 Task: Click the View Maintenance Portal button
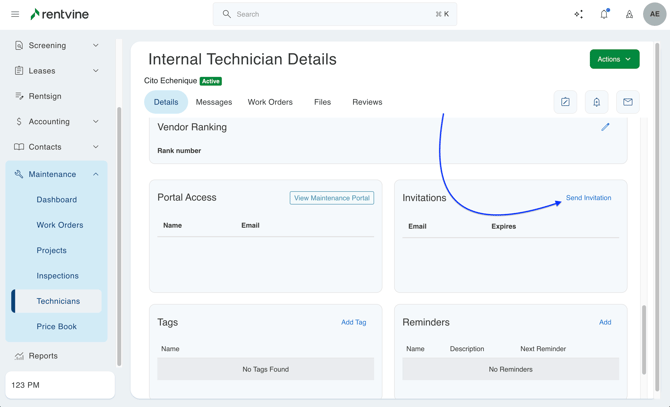click(332, 198)
